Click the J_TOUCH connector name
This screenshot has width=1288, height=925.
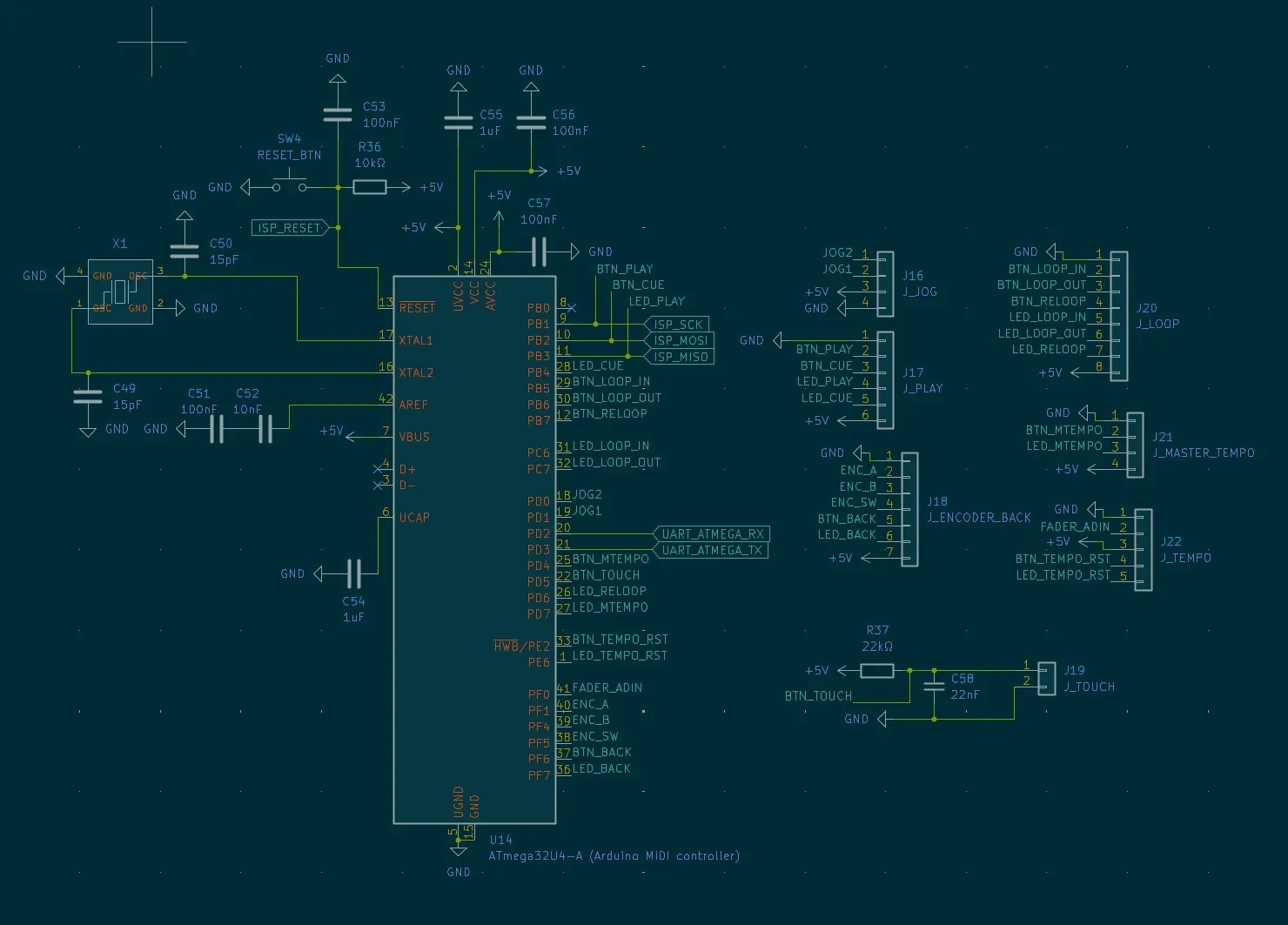[x=1089, y=687]
